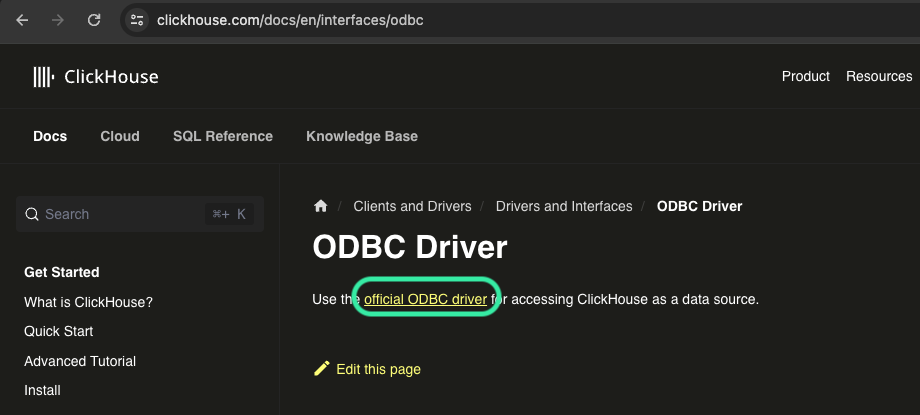Image resolution: width=920 pixels, height=415 pixels.
Task: Click the search magnifier icon
Action: (32, 214)
